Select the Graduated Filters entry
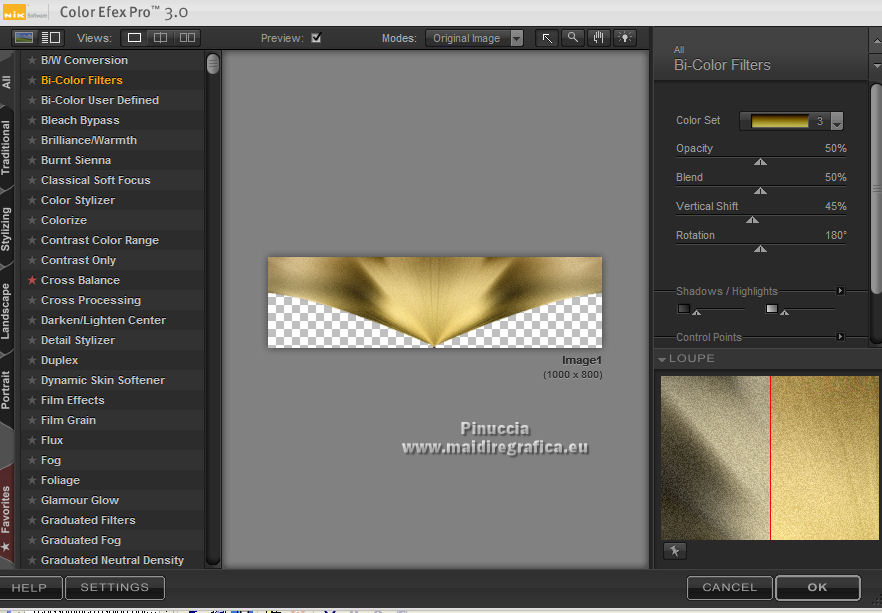882x613 pixels. tap(88, 520)
